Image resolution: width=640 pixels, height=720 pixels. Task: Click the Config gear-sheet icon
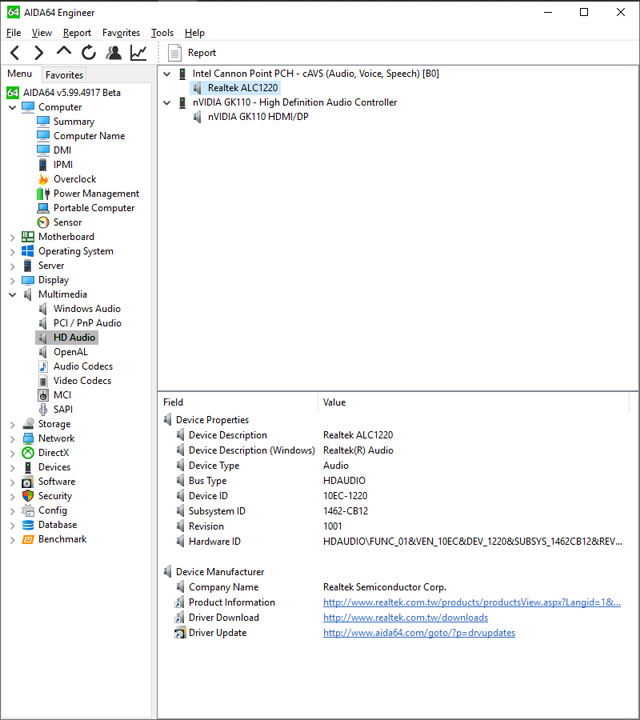[28, 510]
